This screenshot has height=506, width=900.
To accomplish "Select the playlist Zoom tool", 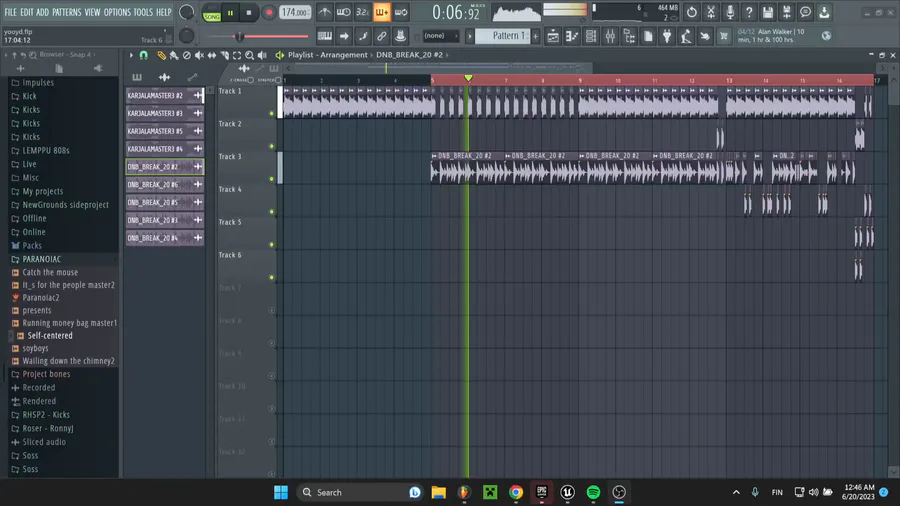I will (x=250, y=55).
